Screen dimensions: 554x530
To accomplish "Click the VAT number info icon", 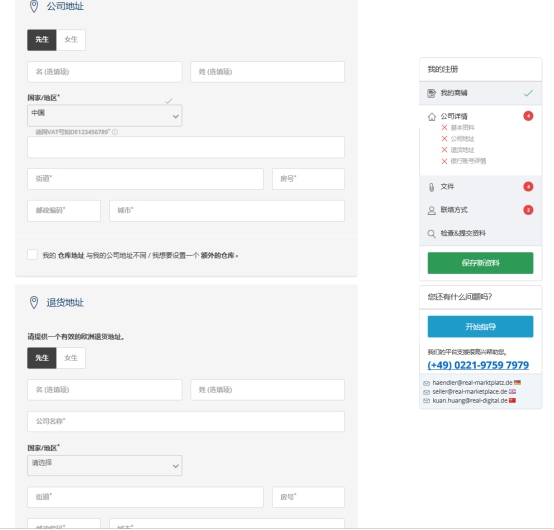I will click(115, 132).
